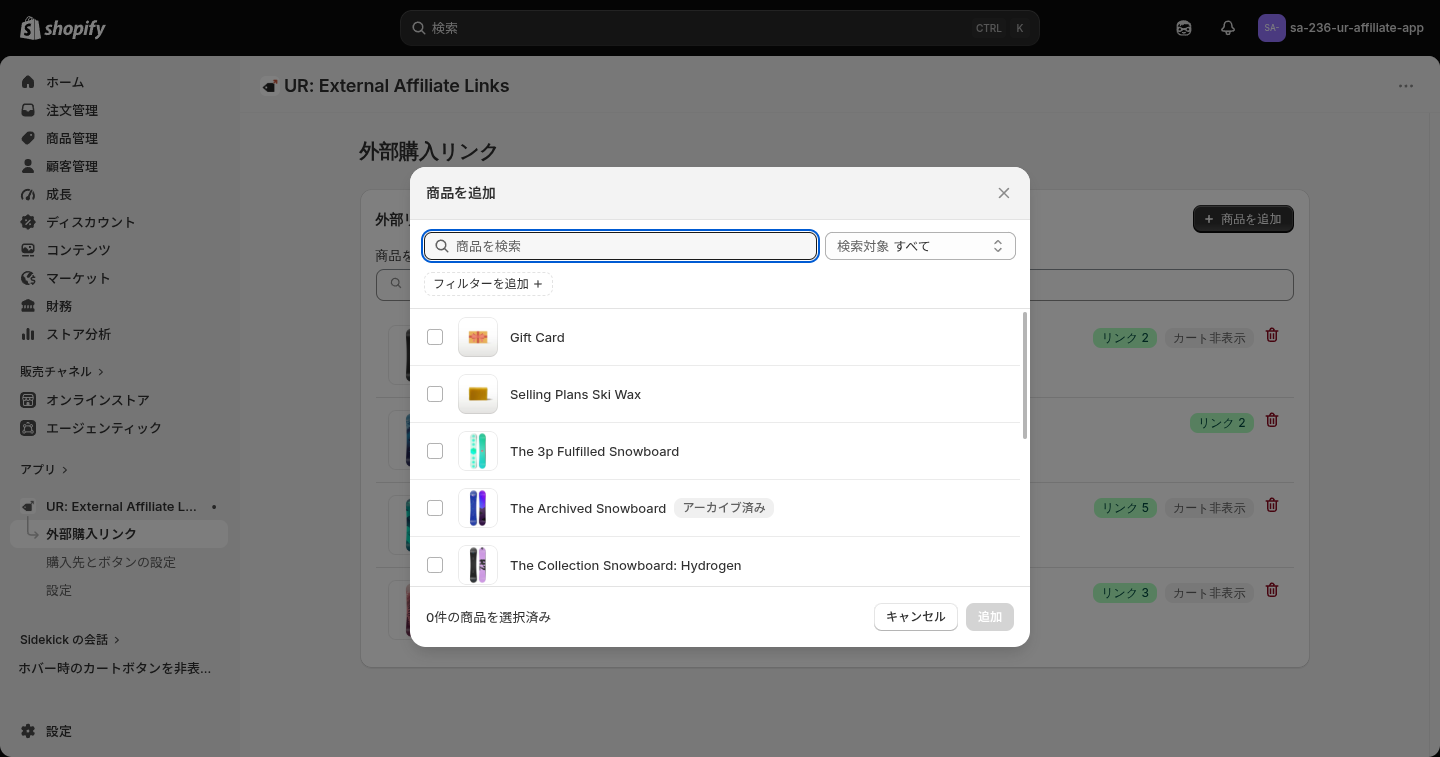Click the Sidekick icon in top bar
Image resolution: width=1440 pixels, height=757 pixels.
pos(1184,28)
